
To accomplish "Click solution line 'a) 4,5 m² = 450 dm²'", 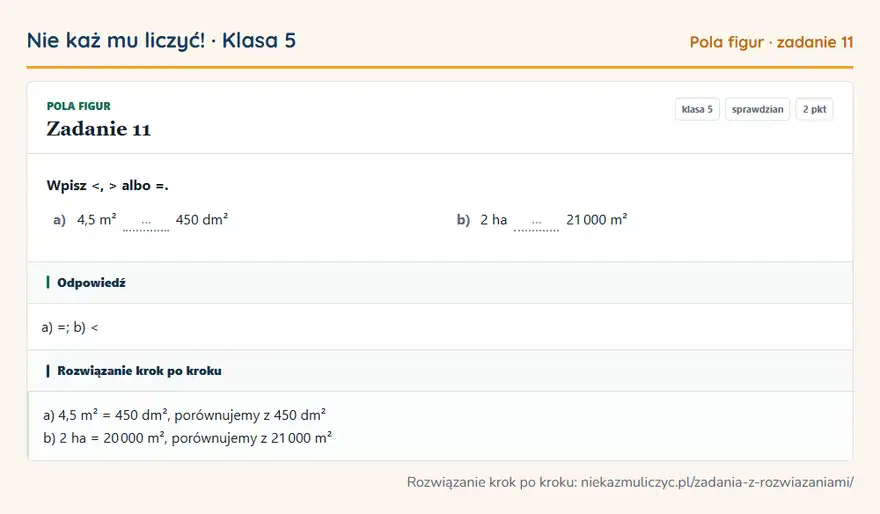I will pyautogui.click(x=185, y=415).
